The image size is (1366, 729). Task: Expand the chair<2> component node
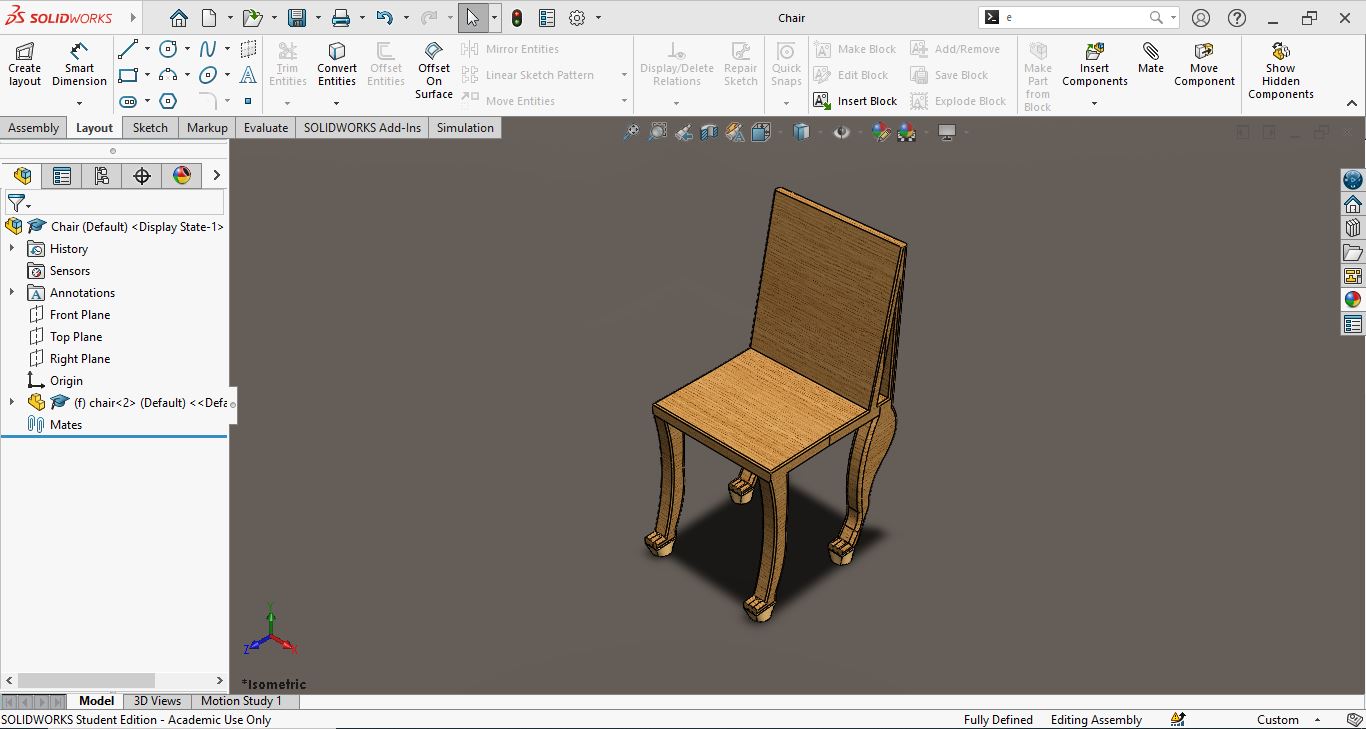[x=12, y=402]
